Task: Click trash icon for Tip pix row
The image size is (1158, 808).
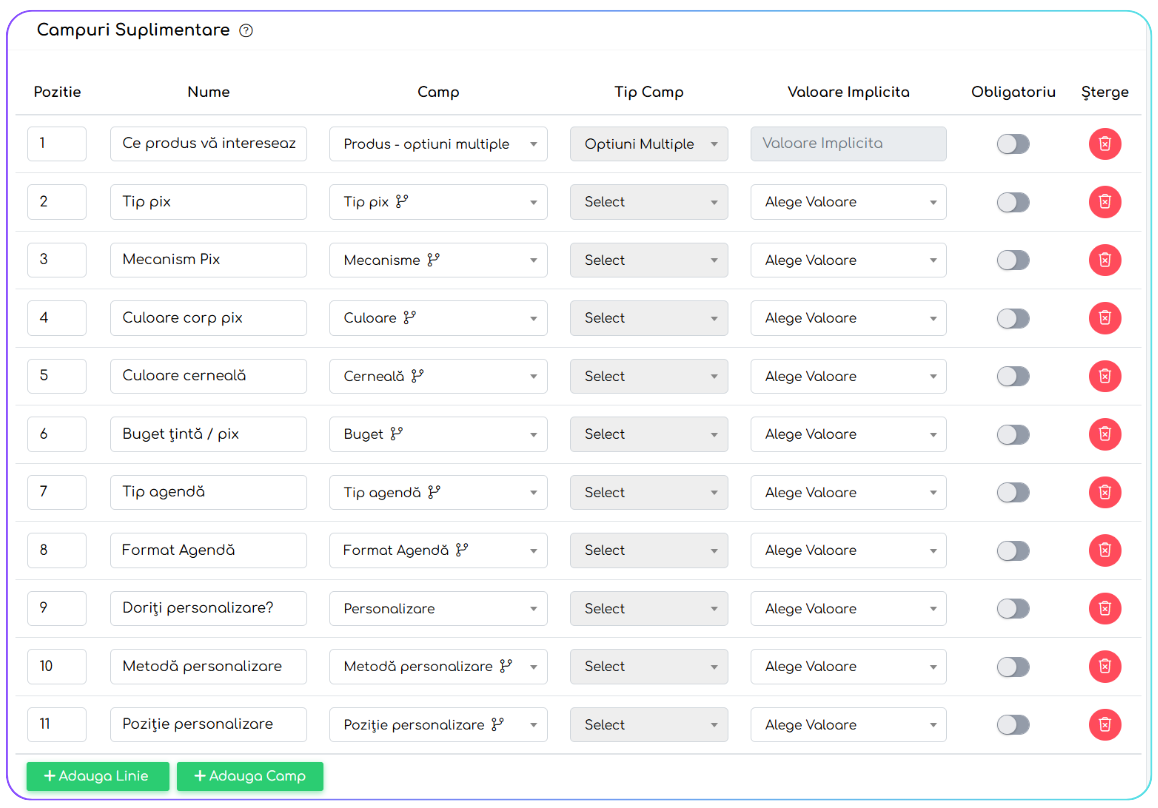Action: tap(1105, 202)
